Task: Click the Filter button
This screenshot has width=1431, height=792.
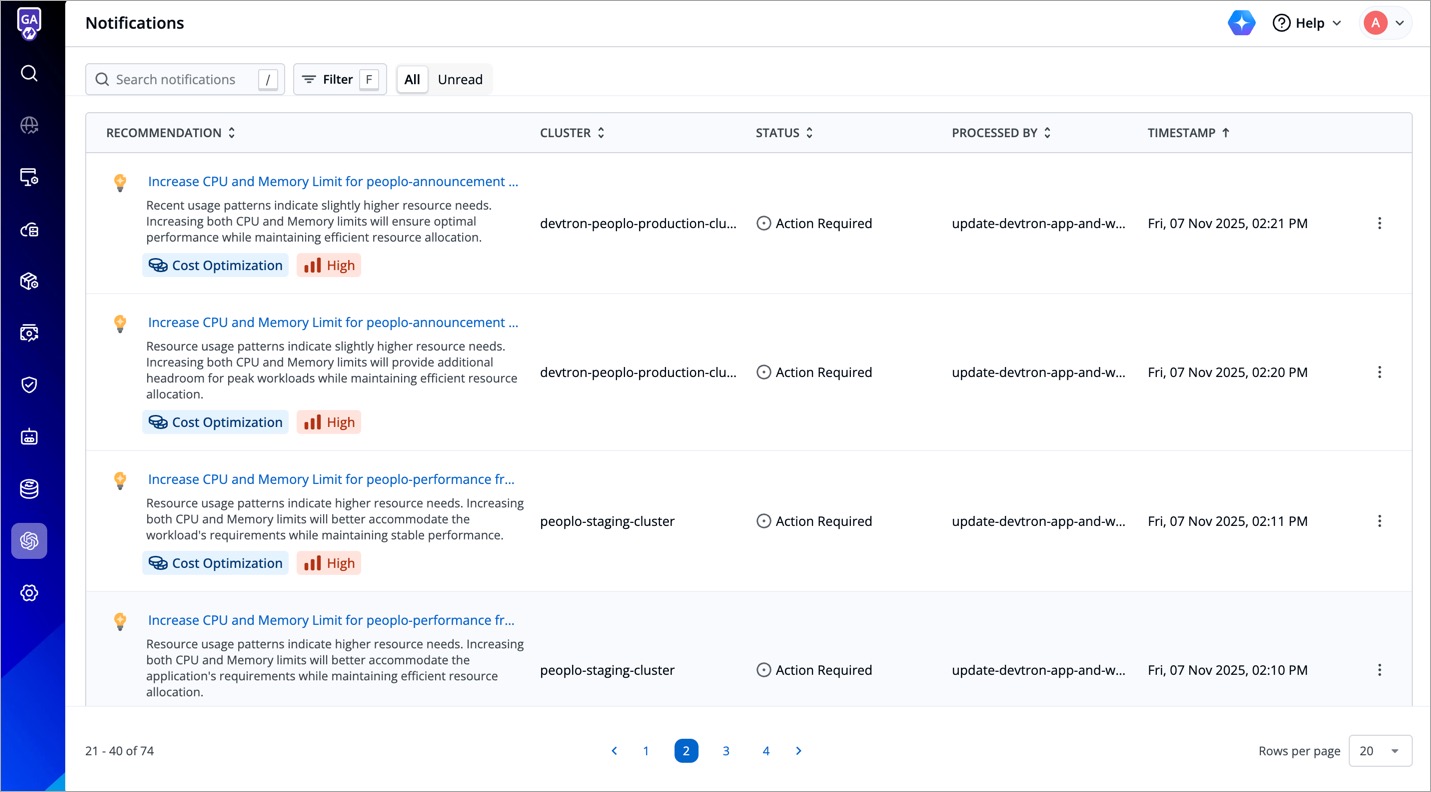Action: [339, 80]
